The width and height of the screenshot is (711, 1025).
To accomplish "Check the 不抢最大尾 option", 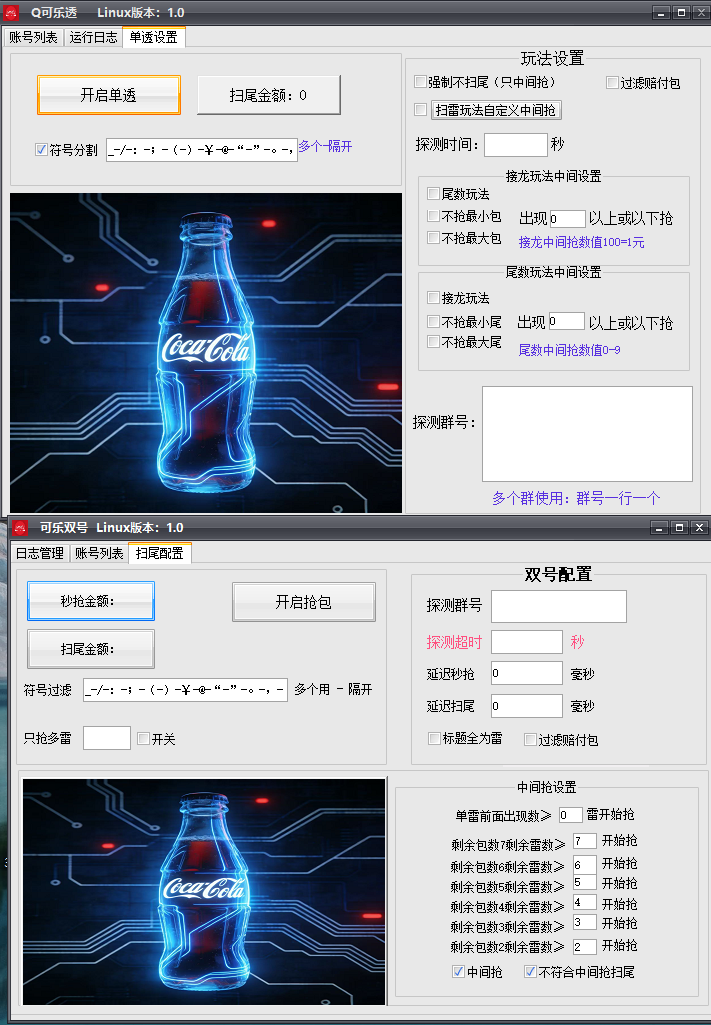I will 433,341.
